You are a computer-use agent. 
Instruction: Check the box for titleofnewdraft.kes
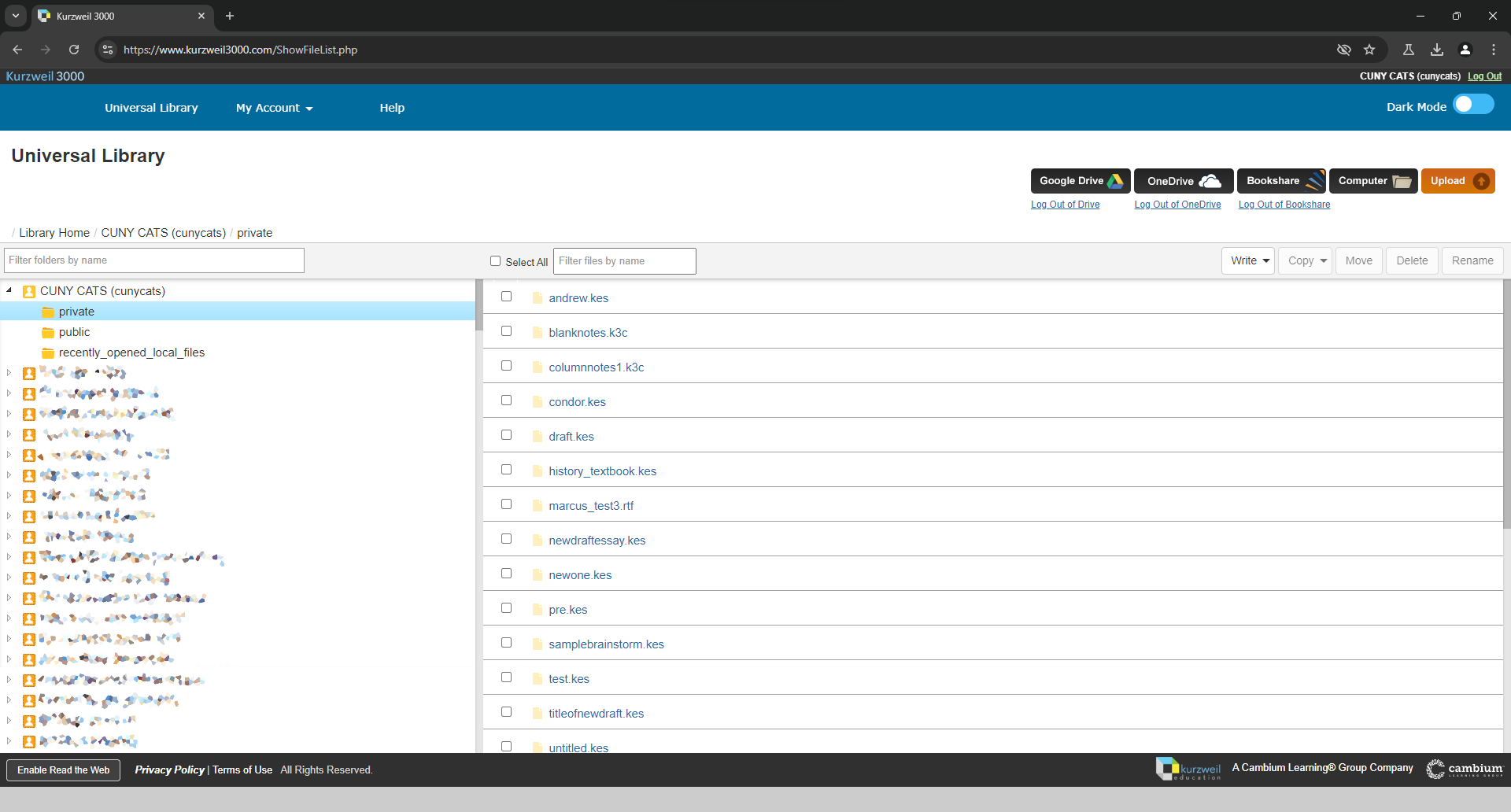506,712
